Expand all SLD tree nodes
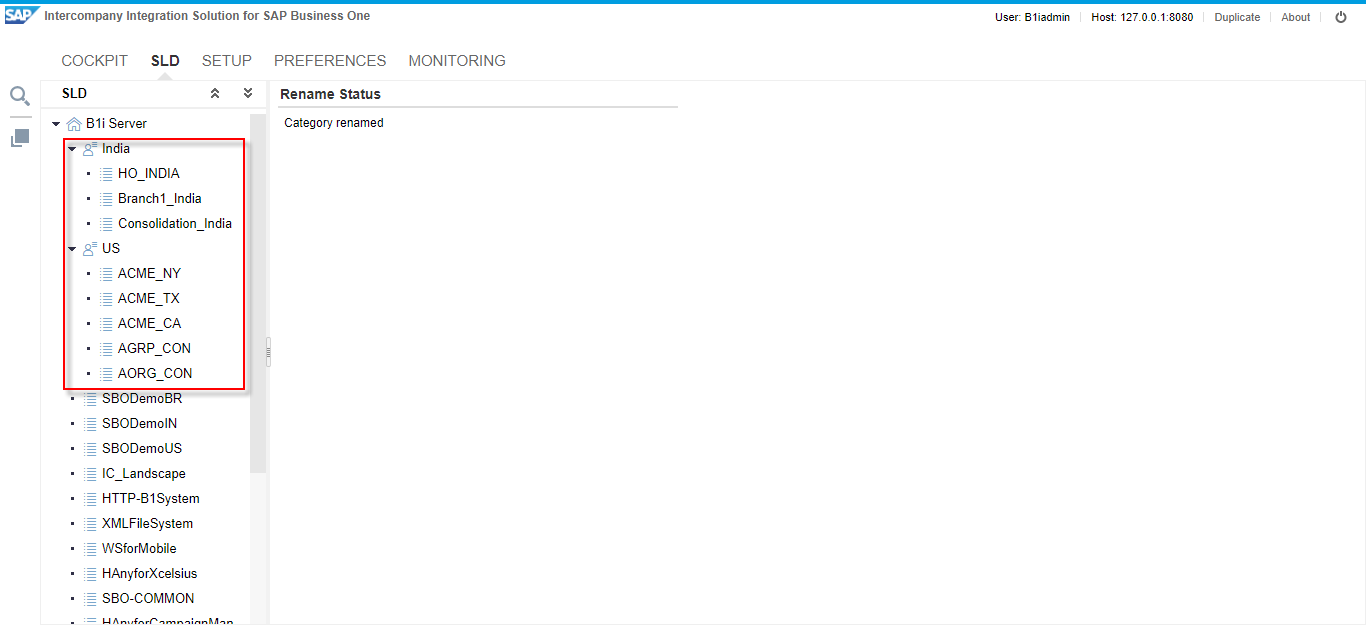1366x625 pixels. pyautogui.click(x=248, y=93)
